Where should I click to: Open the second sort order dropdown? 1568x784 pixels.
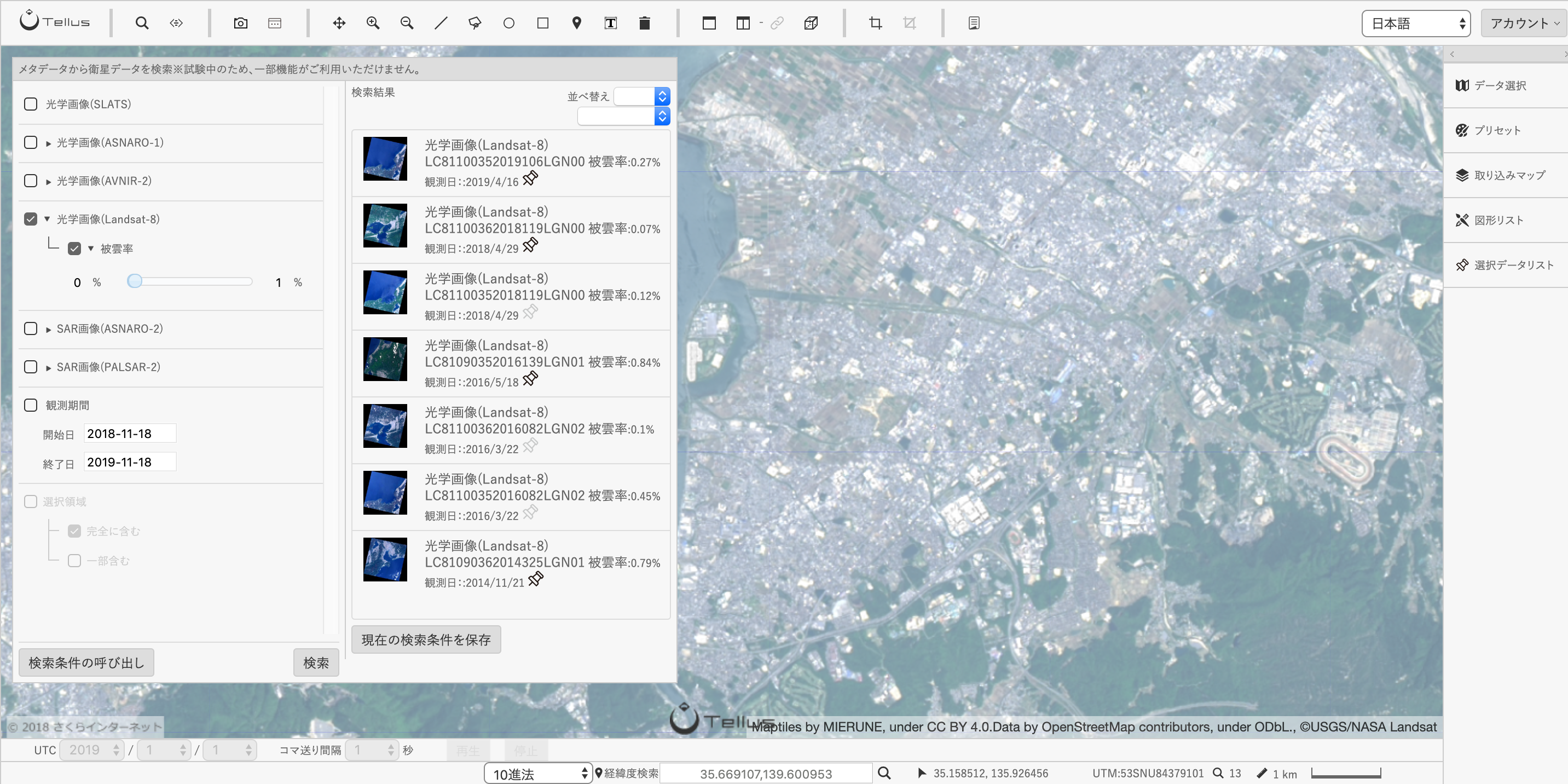point(623,116)
